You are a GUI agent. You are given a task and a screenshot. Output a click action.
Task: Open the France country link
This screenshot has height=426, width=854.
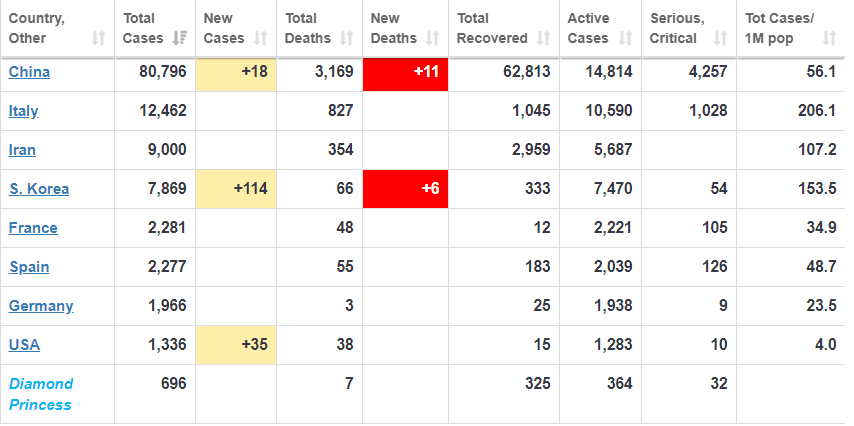(x=33, y=228)
